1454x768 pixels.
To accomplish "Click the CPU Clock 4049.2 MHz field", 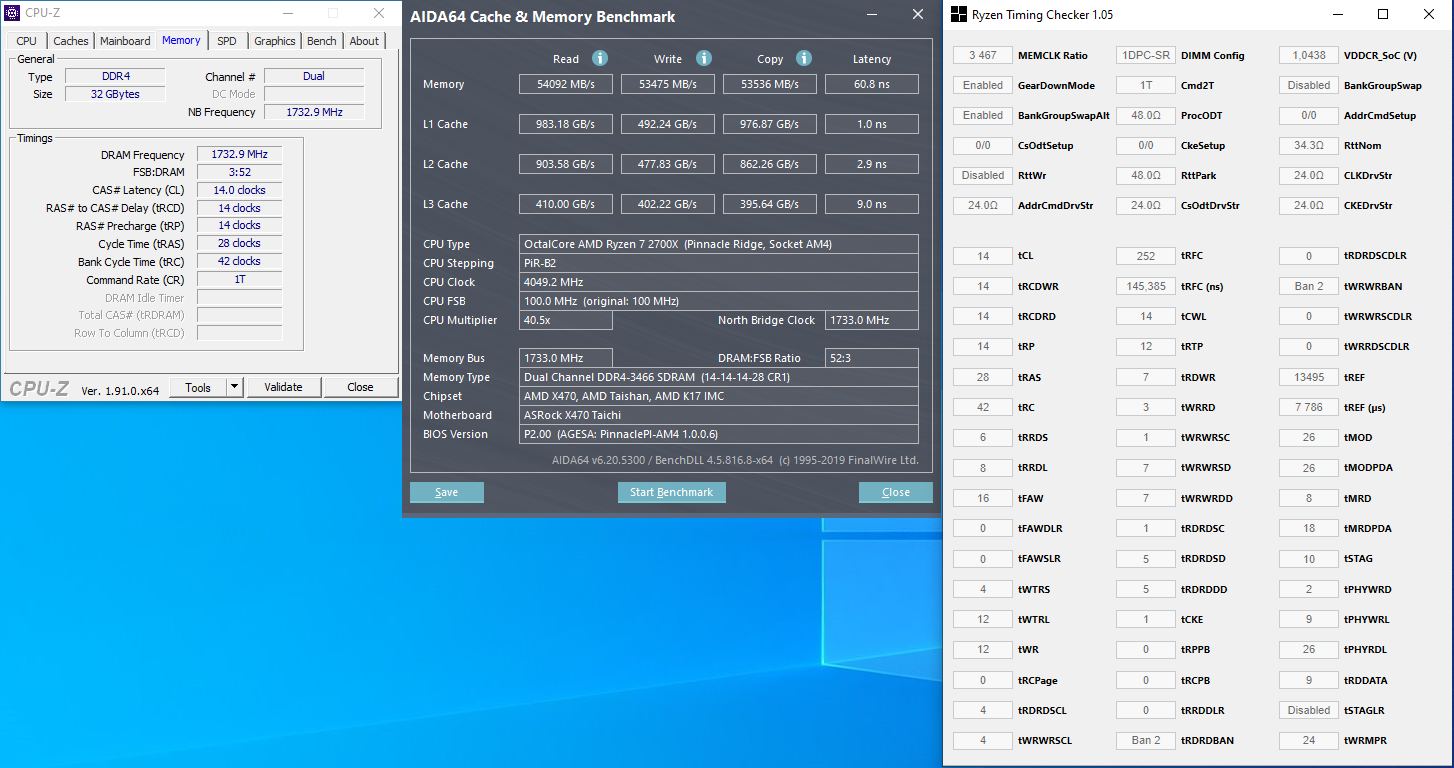I will coord(720,282).
